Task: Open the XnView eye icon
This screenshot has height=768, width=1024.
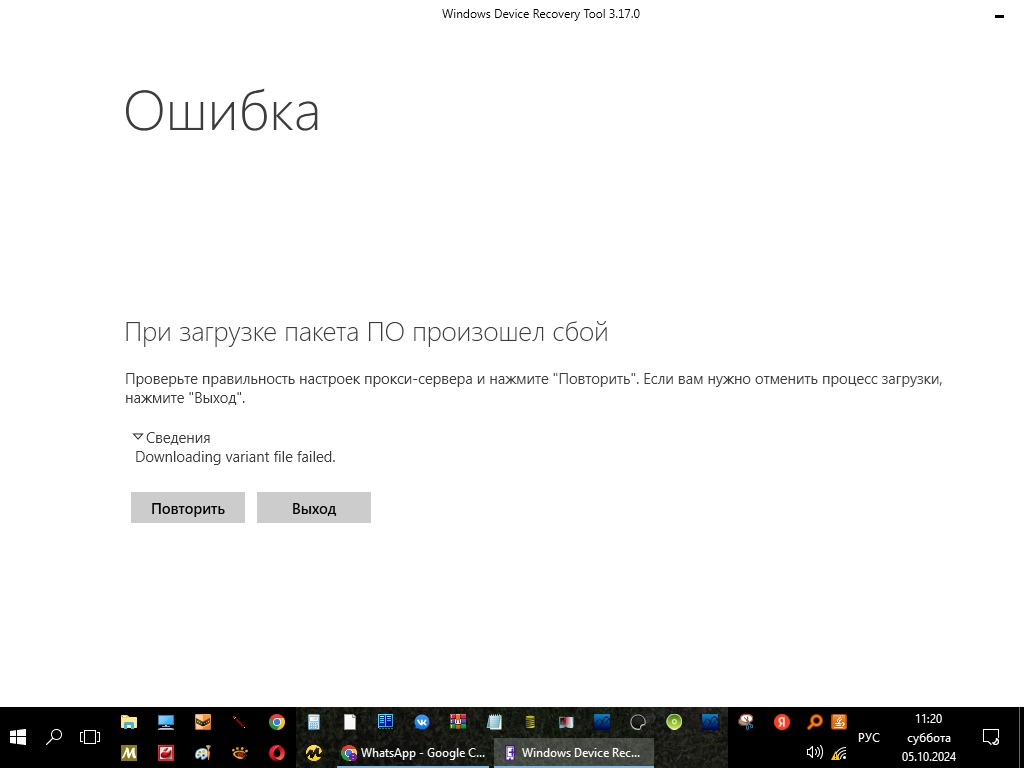Action: pos(240,753)
